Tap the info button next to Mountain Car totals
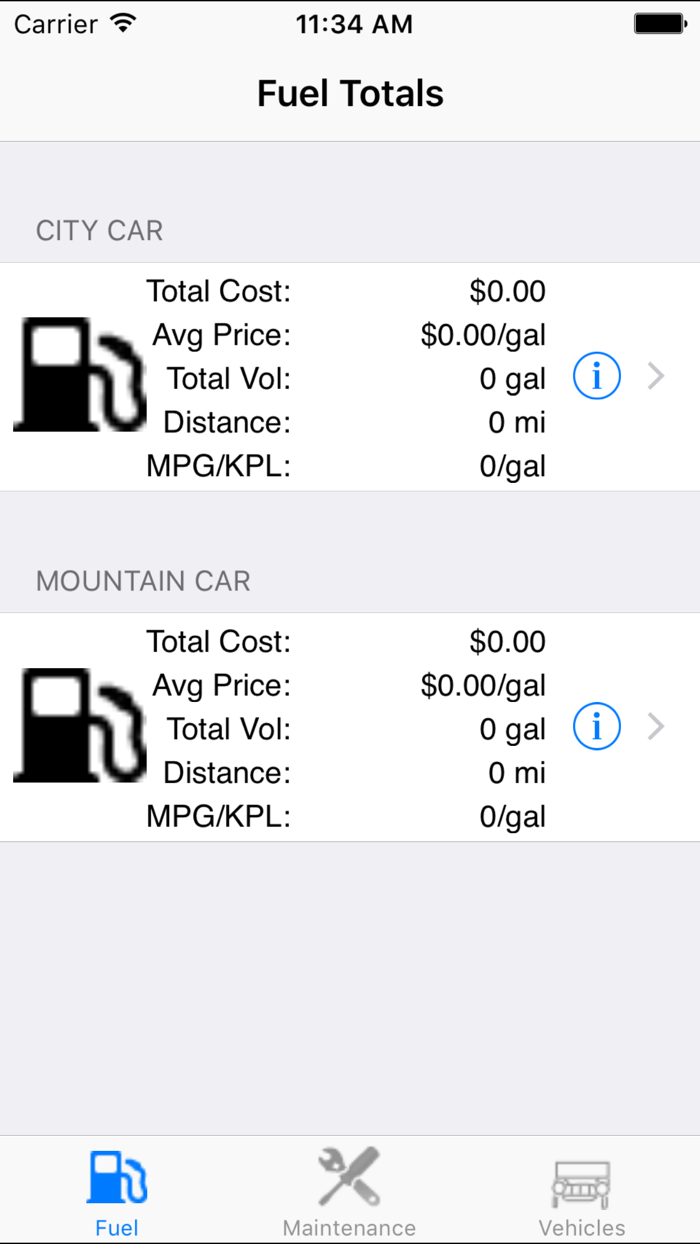Image resolution: width=700 pixels, height=1244 pixels. [596, 726]
